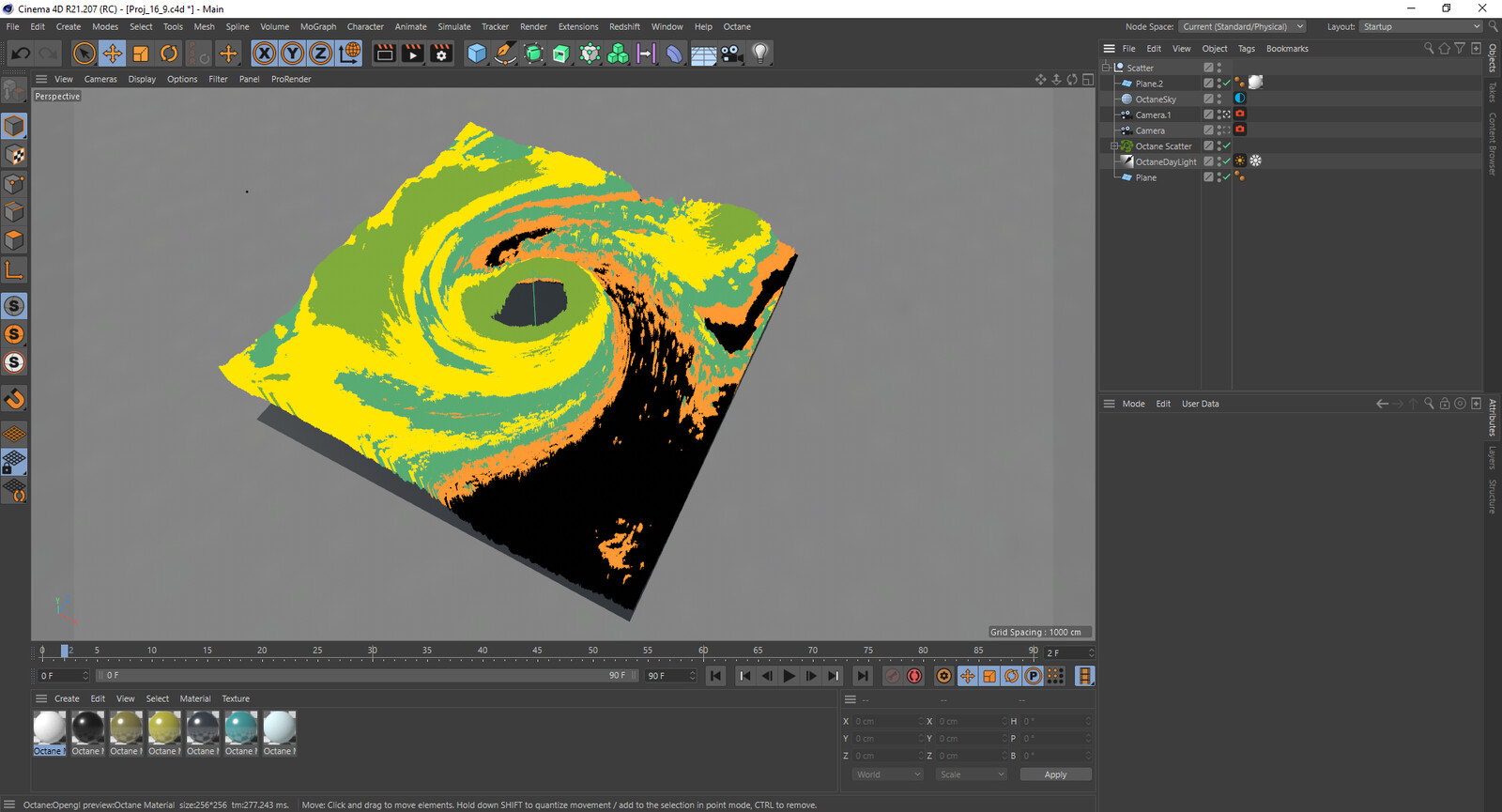1502x812 pixels.
Task: Switch to Texture mode checkerboard icon
Action: click(x=14, y=155)
